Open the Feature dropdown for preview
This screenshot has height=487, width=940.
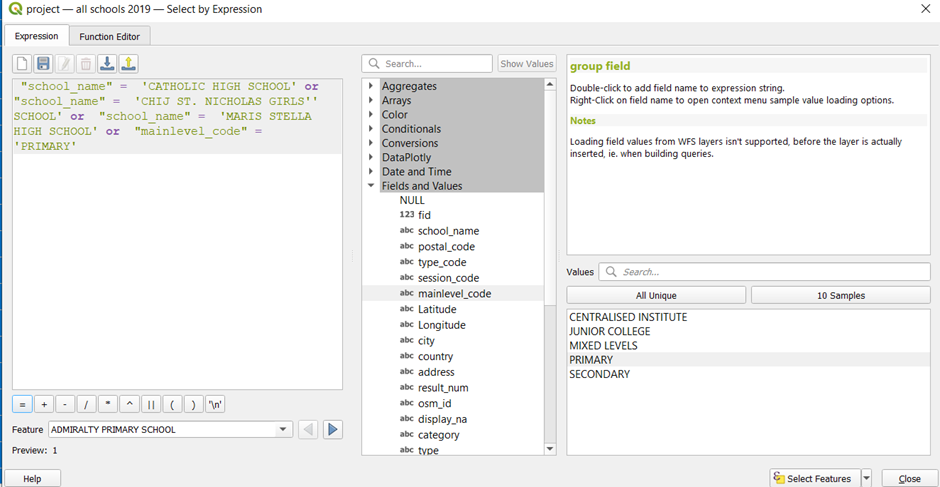coord(284,430)
